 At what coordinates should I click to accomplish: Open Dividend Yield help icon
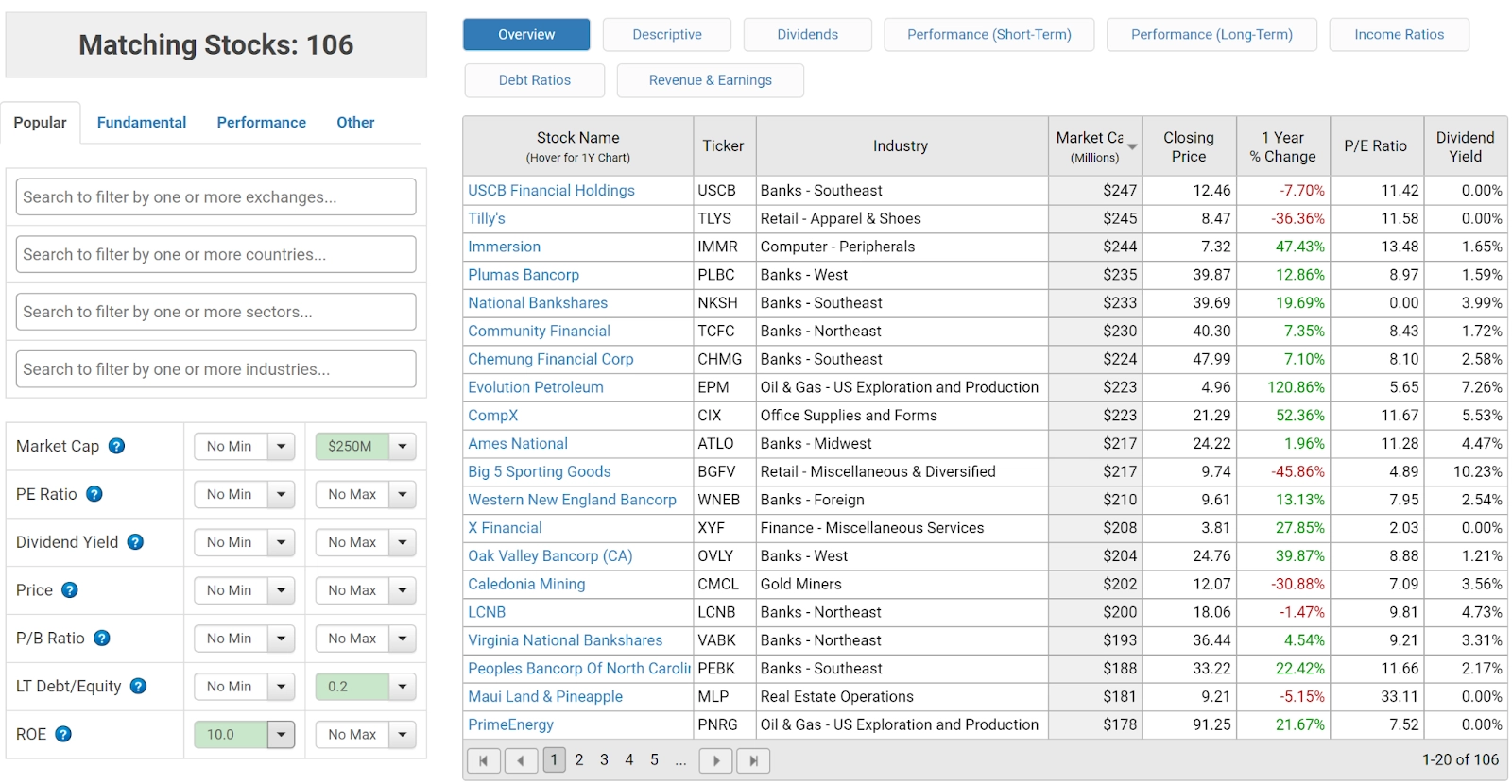[x=135, y=542]
